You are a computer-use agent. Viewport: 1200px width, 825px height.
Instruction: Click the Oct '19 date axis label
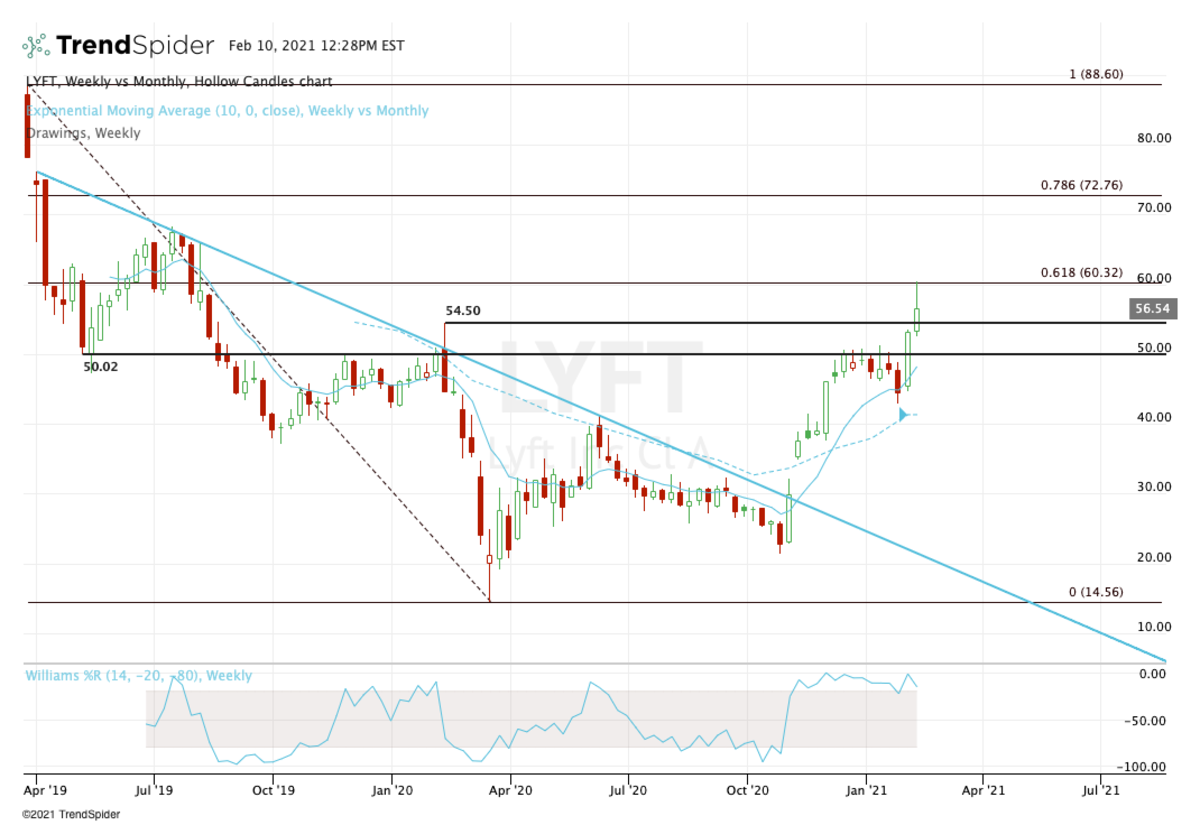(273, 789)
